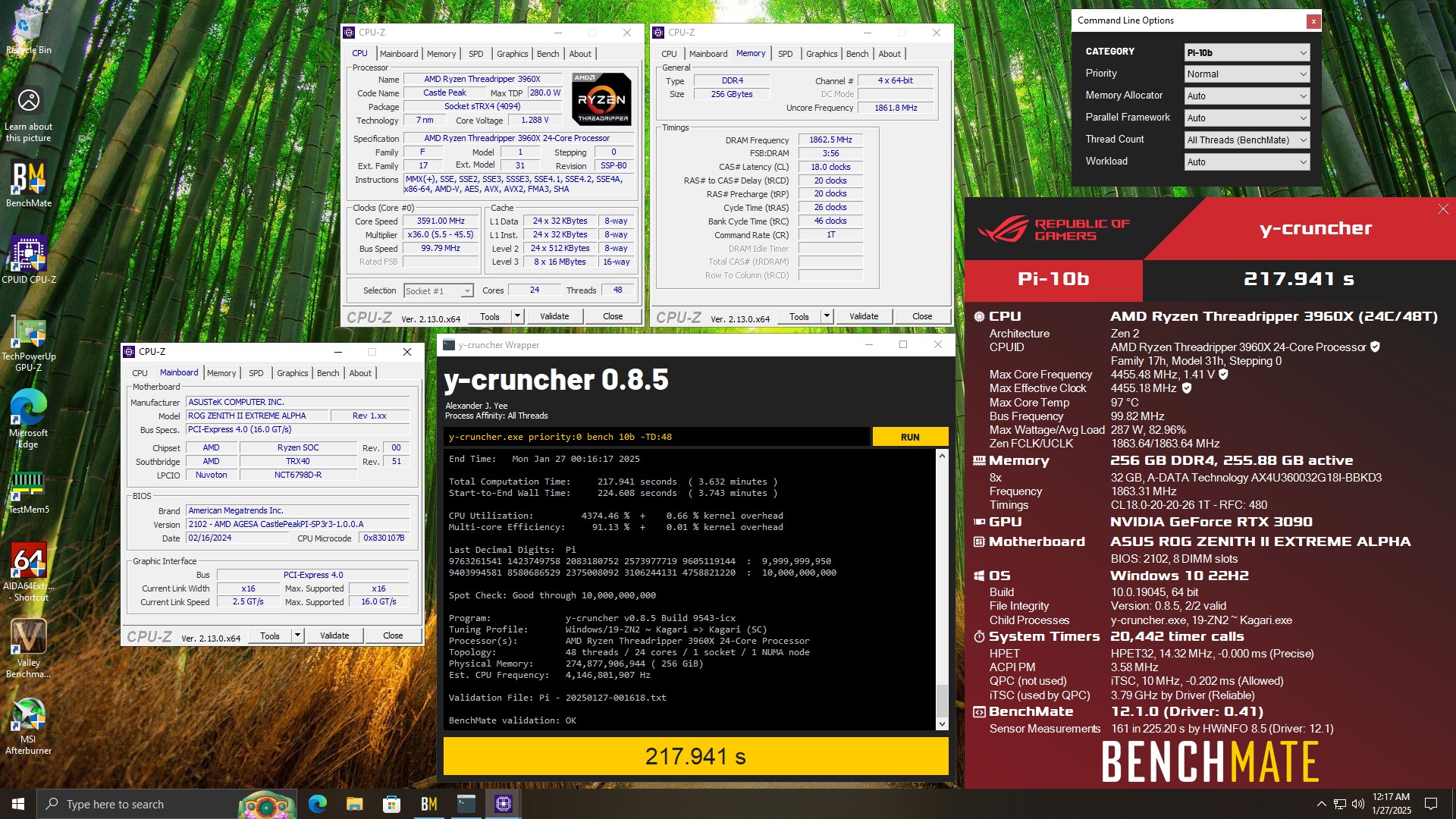The height and width of the screenshot is (819, 1456).
Task: Switch to the y-cruncher wrapper taskbar icon
Action: tap(466, 804)
